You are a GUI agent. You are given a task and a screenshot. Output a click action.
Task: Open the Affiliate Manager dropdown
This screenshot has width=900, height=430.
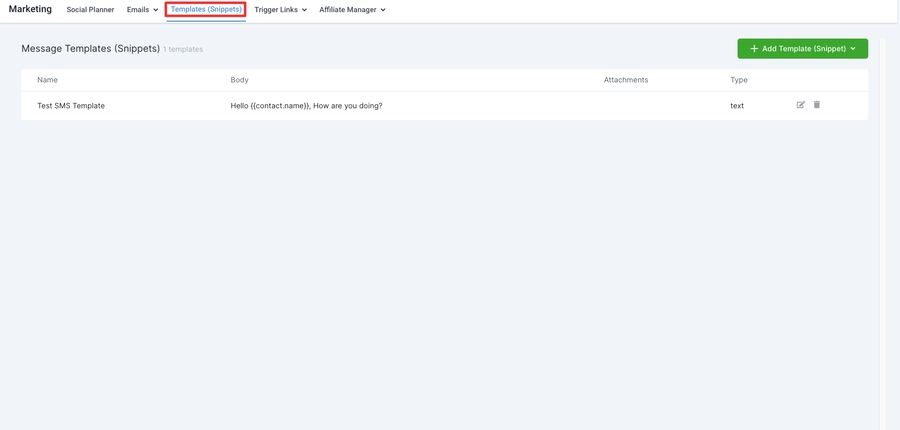click(x=352, y=10)
